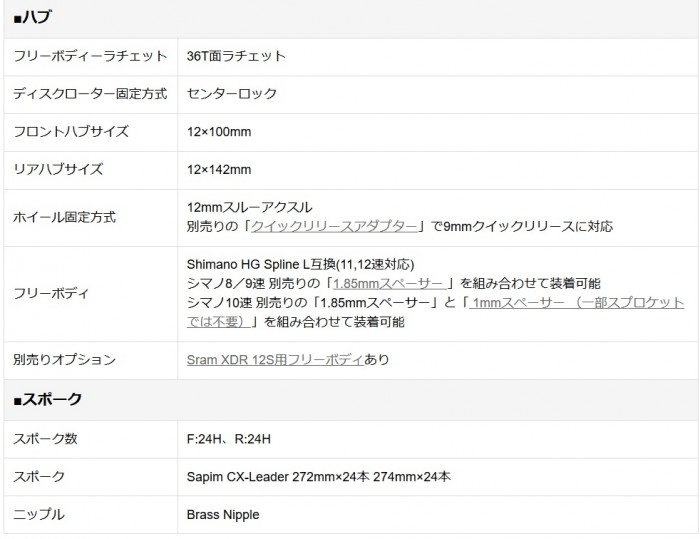Click the Brass Nipple value cell

[x=222, y=514]
